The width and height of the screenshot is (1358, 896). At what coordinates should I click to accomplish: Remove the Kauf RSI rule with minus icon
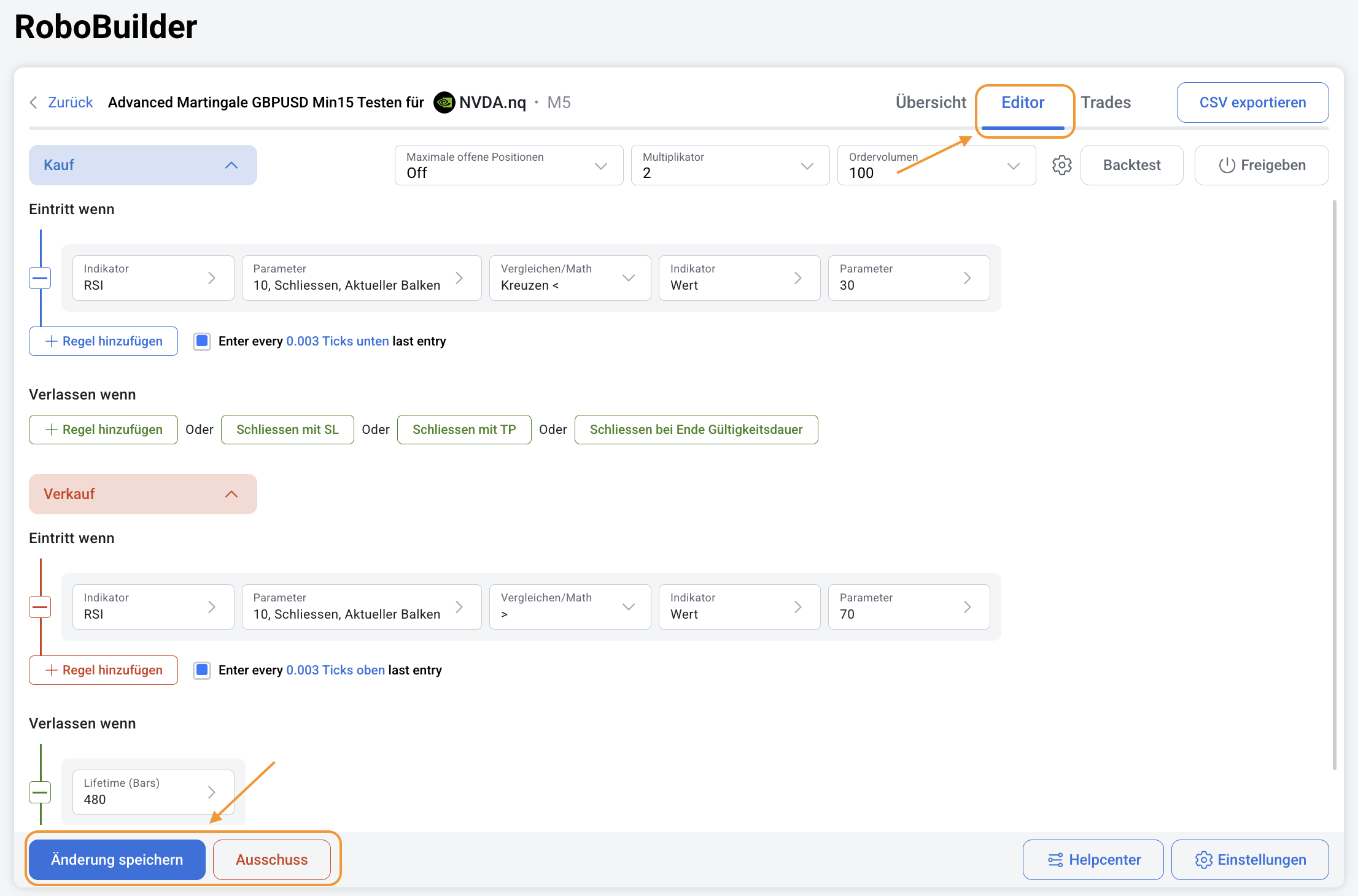coord(40,278)
